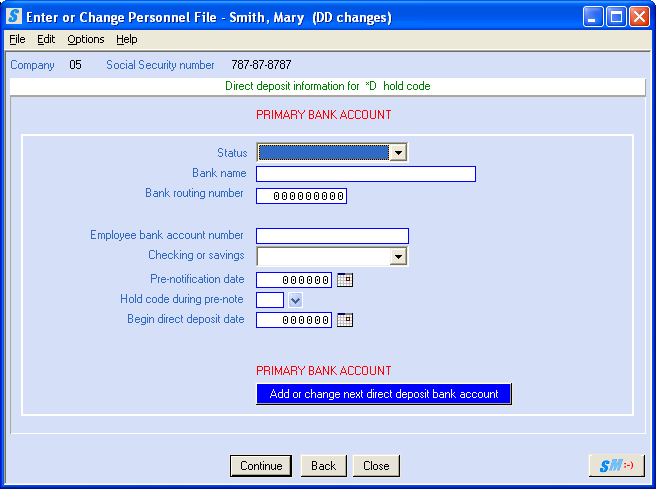Click the application icon in title bar

tap(15, 17)
